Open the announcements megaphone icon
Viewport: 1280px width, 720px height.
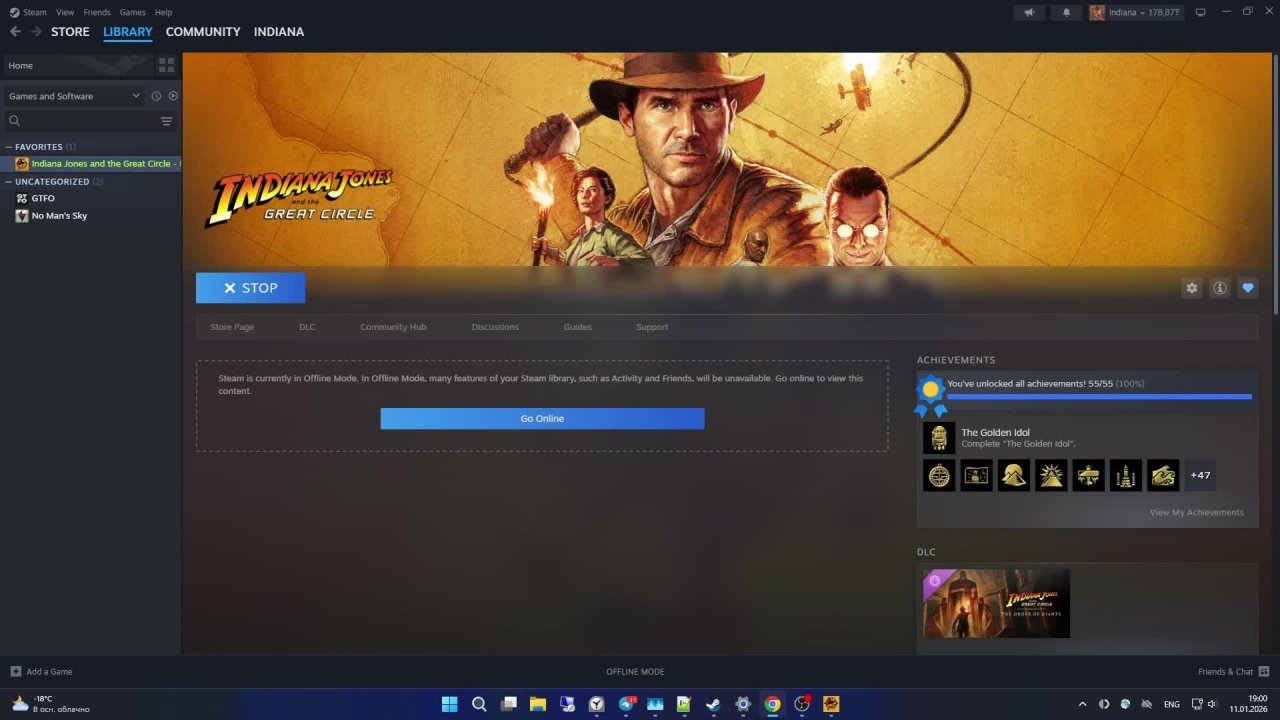point(1029,12)
